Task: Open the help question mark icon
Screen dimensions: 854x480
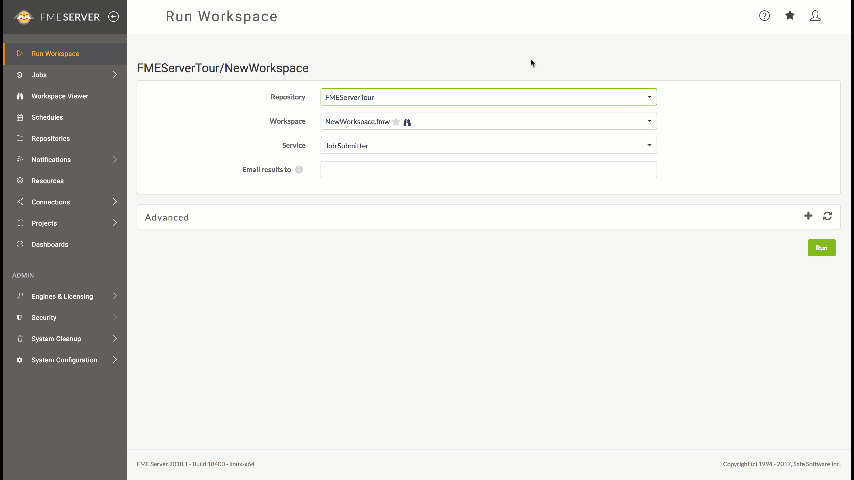Action: point(764,16)
